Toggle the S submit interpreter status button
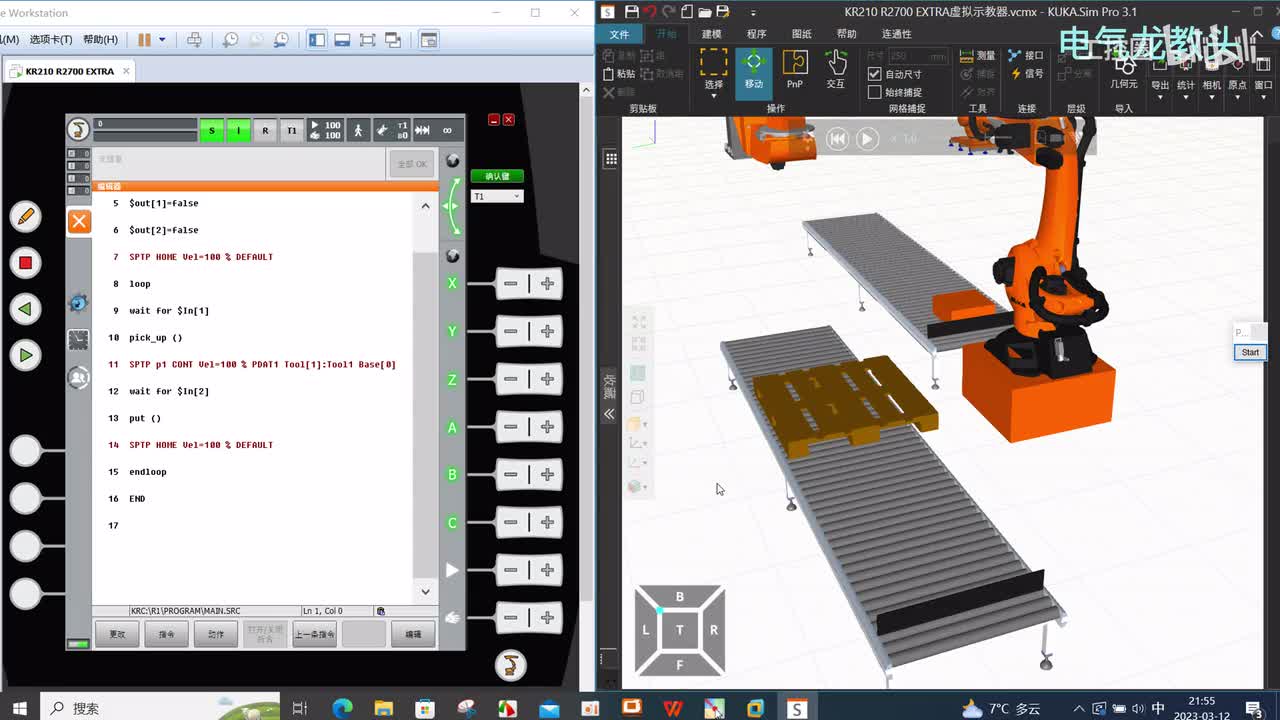 click(212, 130)
